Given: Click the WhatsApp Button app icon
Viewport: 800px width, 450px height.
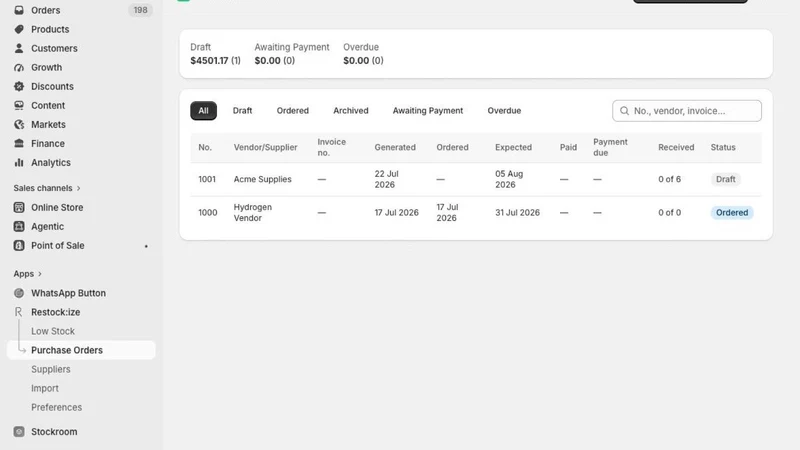Looking at the screenshot, I should click(x=19, y=293).
